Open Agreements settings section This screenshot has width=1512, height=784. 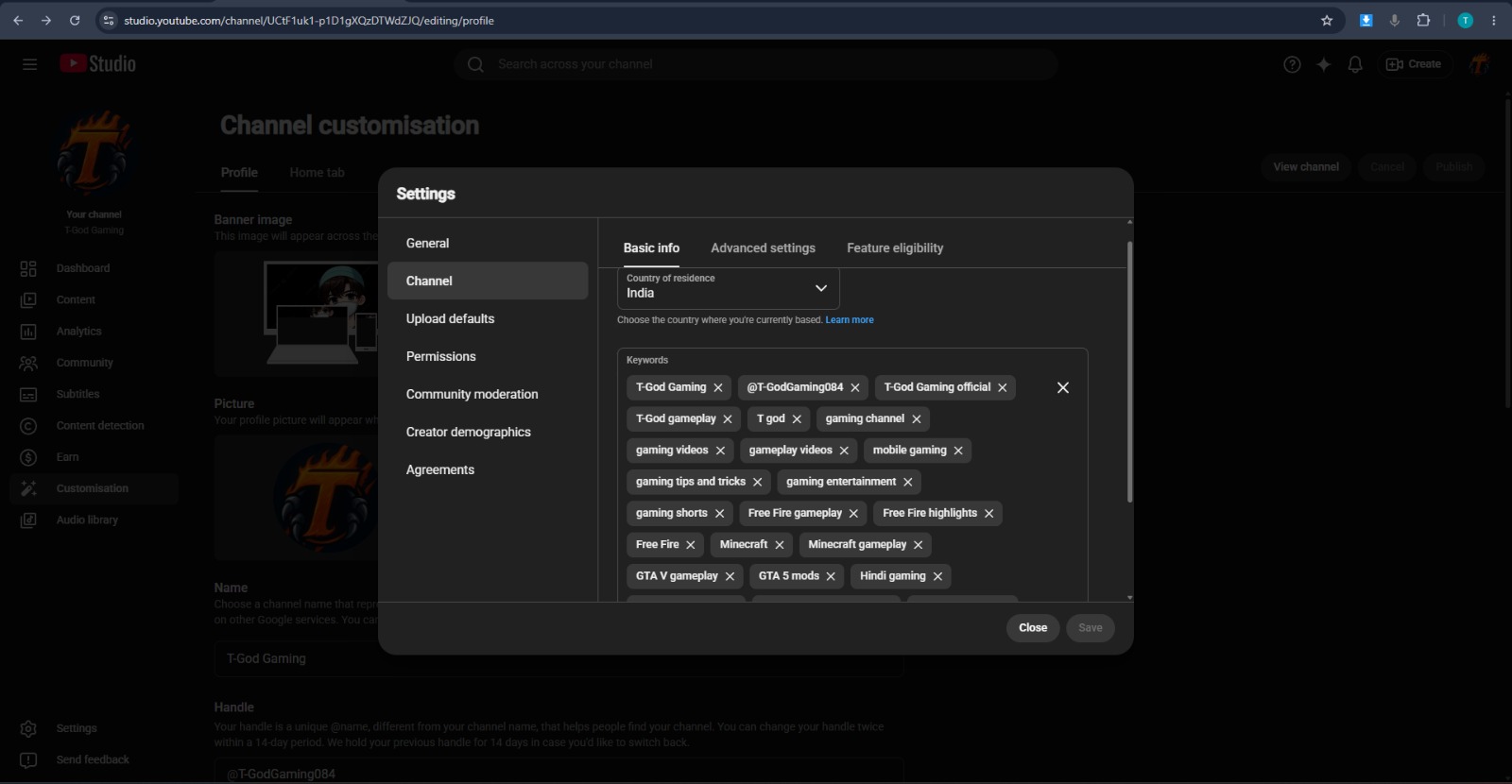pyautogui.click(x=488, y=469)
